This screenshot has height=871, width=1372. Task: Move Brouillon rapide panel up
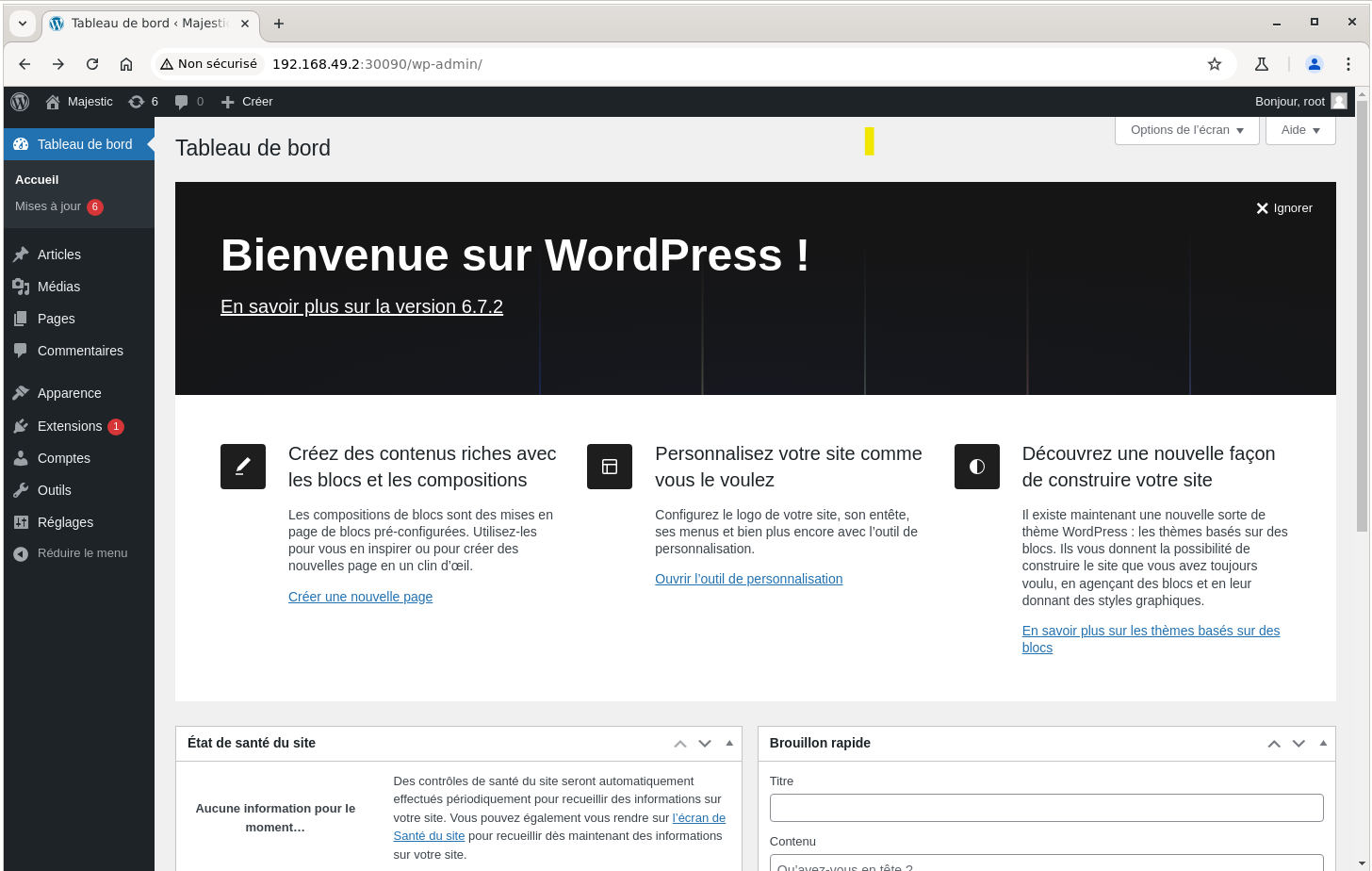pos(1274,744)
